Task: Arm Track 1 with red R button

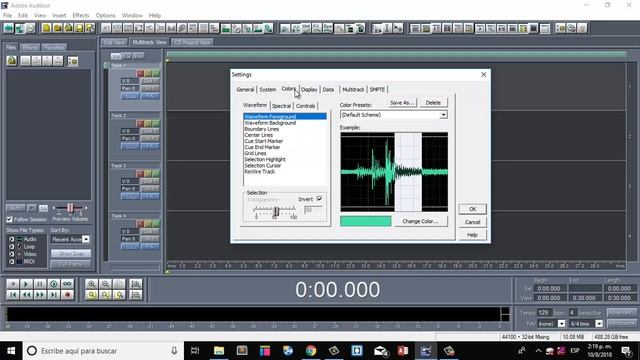Action: 140,73
